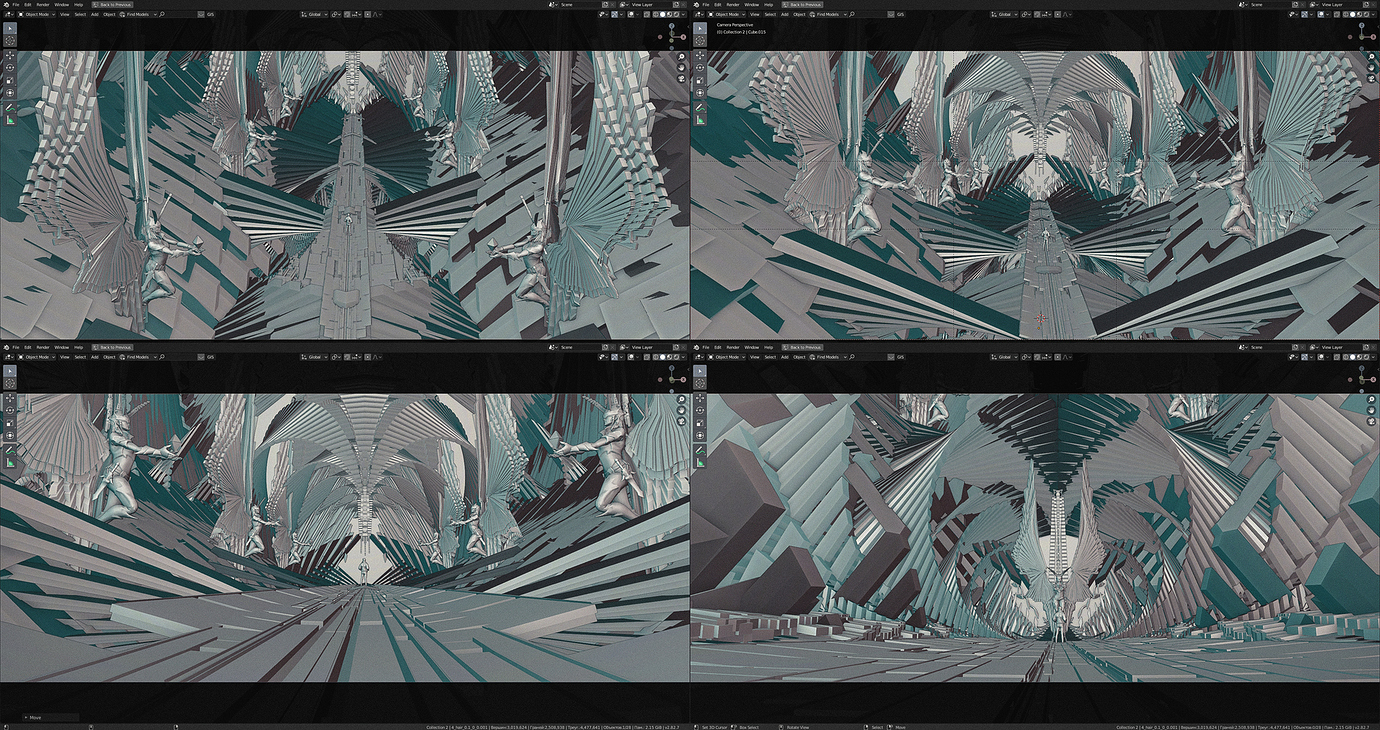
Task: Open the Edit menu in top-left window
Action: [x=27, y=4]
